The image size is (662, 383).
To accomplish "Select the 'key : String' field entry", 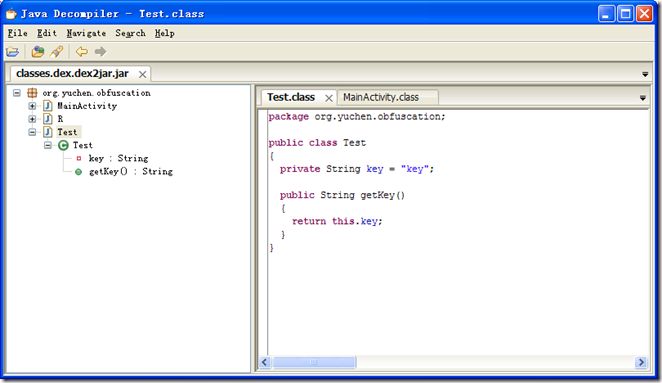I will click(x=118, y=159).
